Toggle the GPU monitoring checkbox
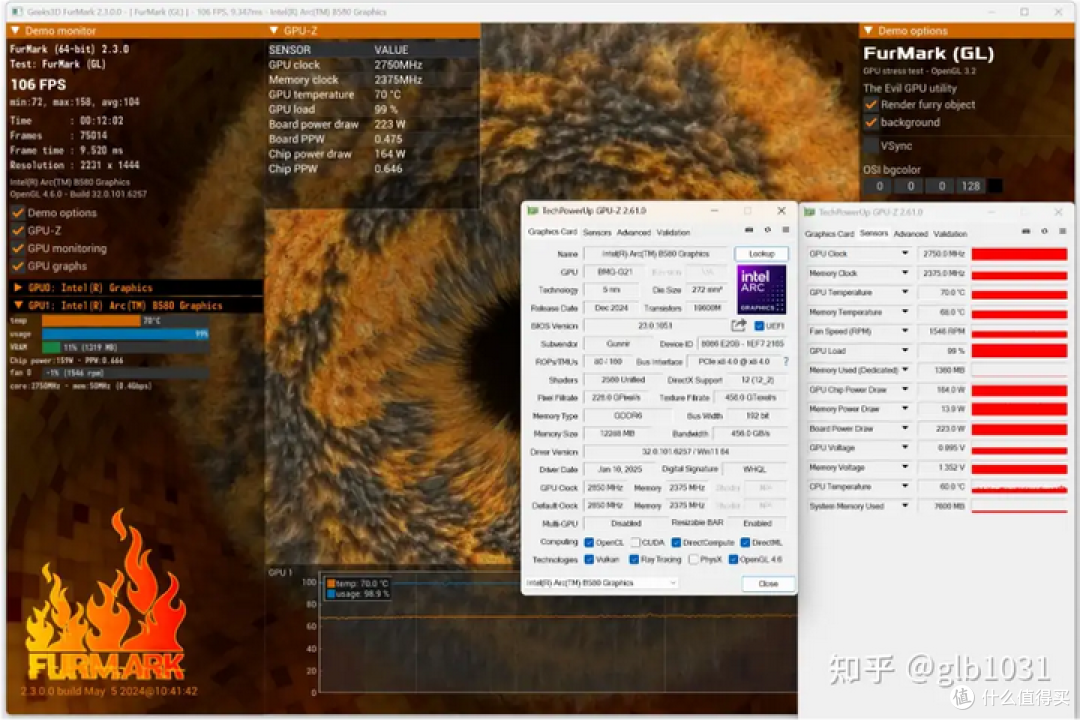1080x720 pixels. click(x=19, y=248)
